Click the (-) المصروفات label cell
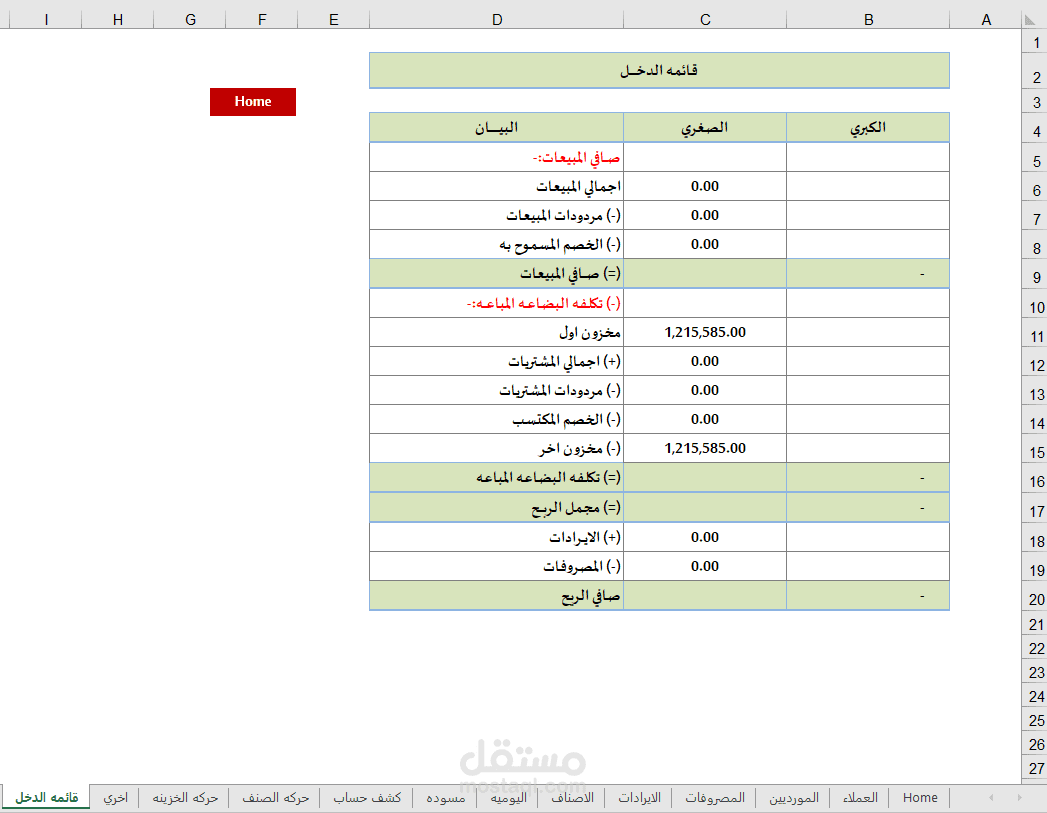 click(496, 566)
